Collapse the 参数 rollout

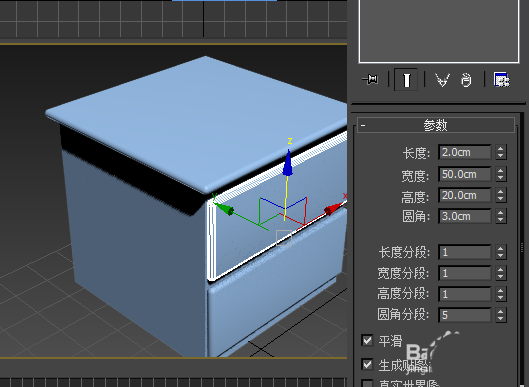436,126
